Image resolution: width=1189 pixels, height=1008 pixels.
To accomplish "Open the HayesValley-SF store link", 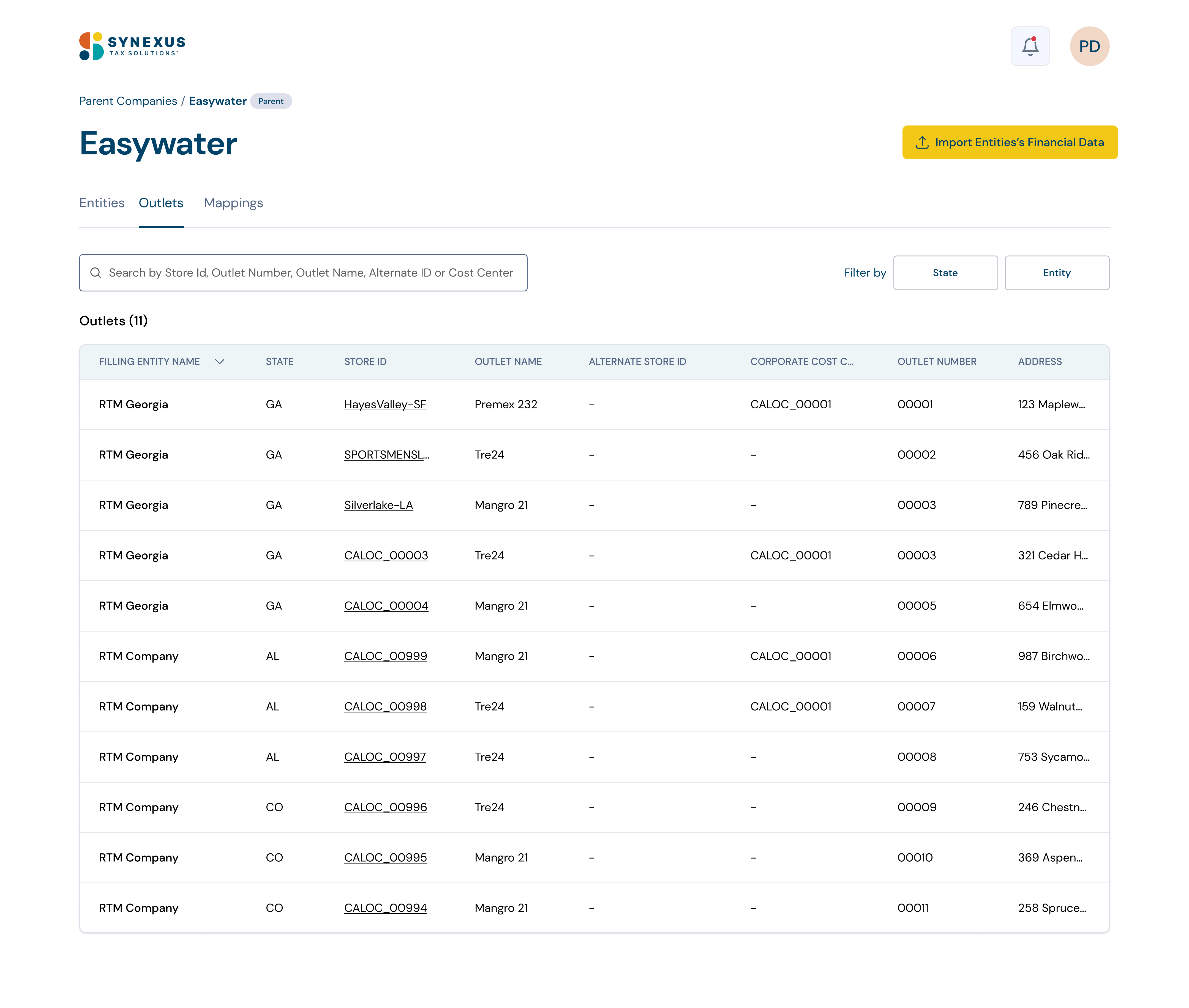I will [x=385, y=404].
